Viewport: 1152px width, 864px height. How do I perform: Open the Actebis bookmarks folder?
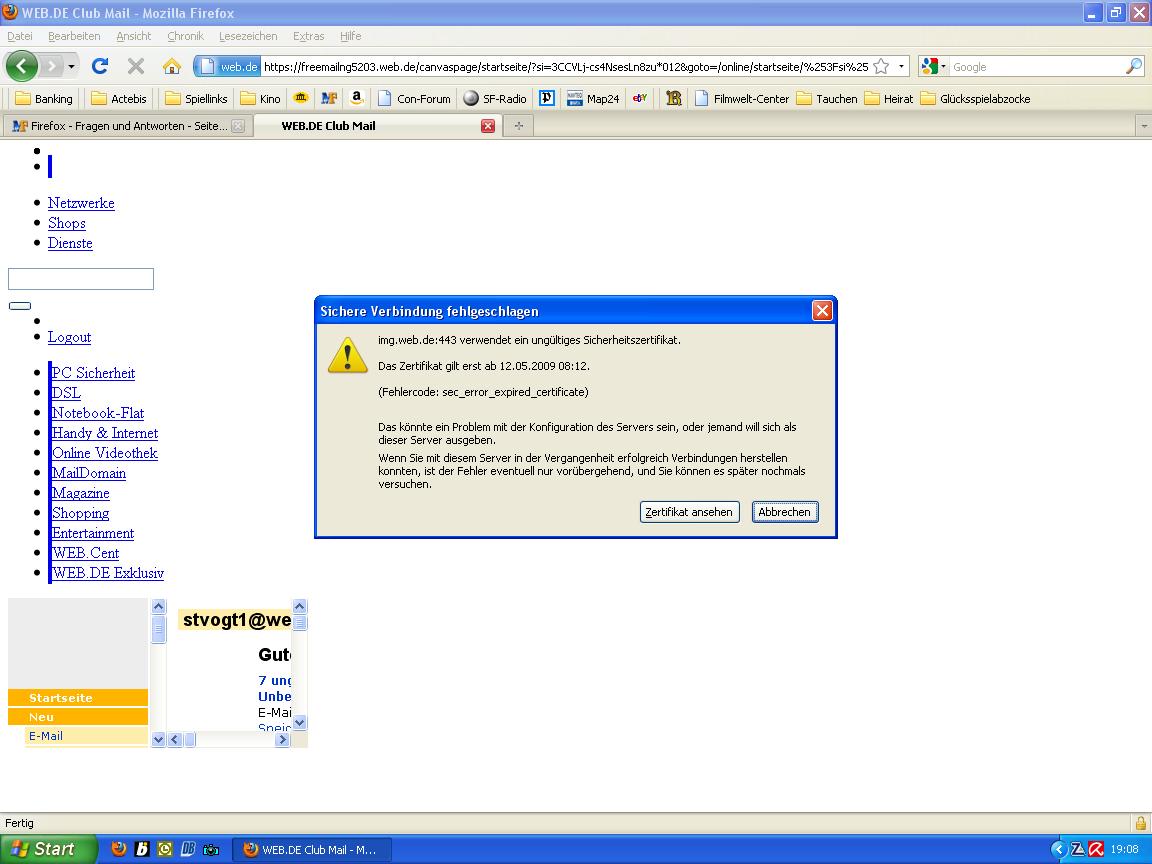pos(119,98)
